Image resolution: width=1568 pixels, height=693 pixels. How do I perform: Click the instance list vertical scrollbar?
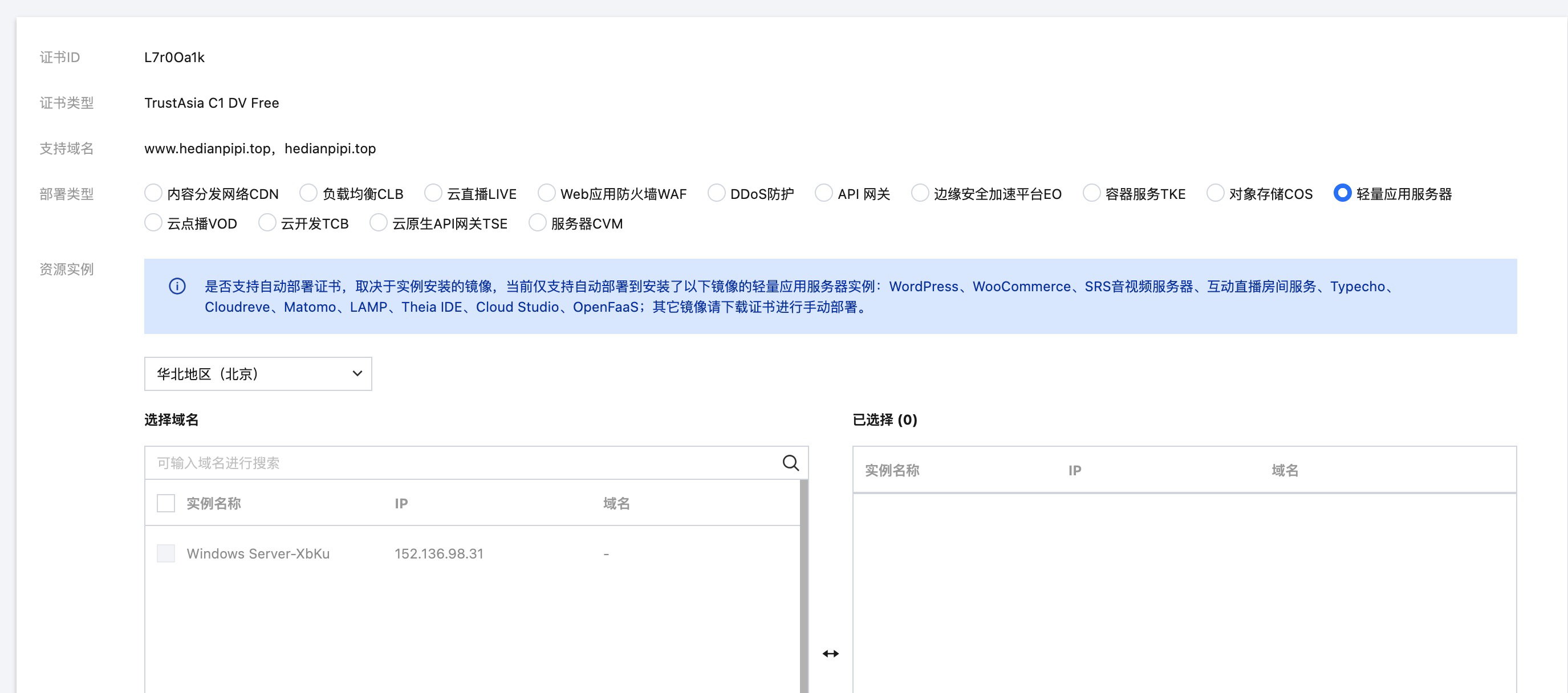803,584
